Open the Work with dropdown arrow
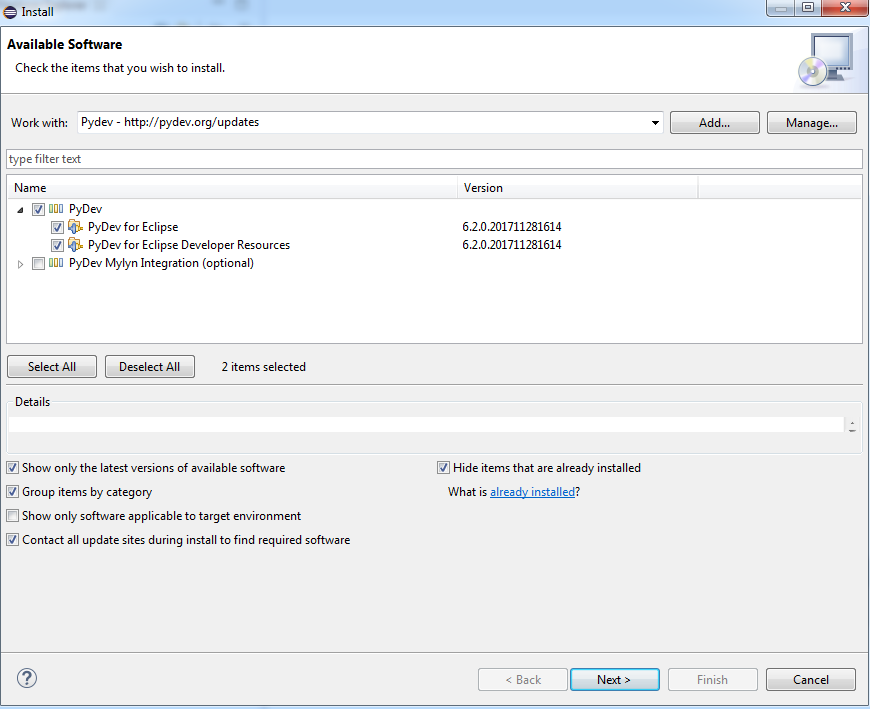870x709 pixels. 655,123
